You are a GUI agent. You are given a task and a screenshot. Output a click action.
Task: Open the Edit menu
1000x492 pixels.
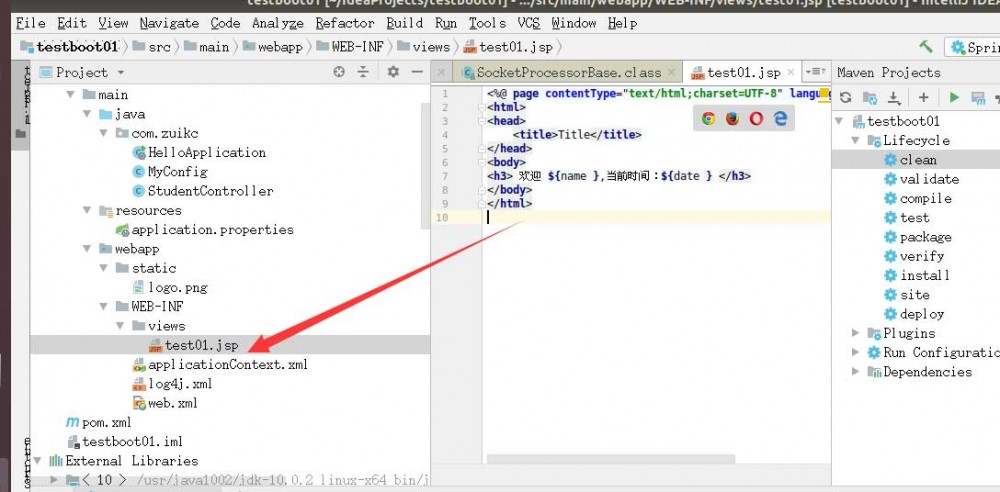point(71,24)
